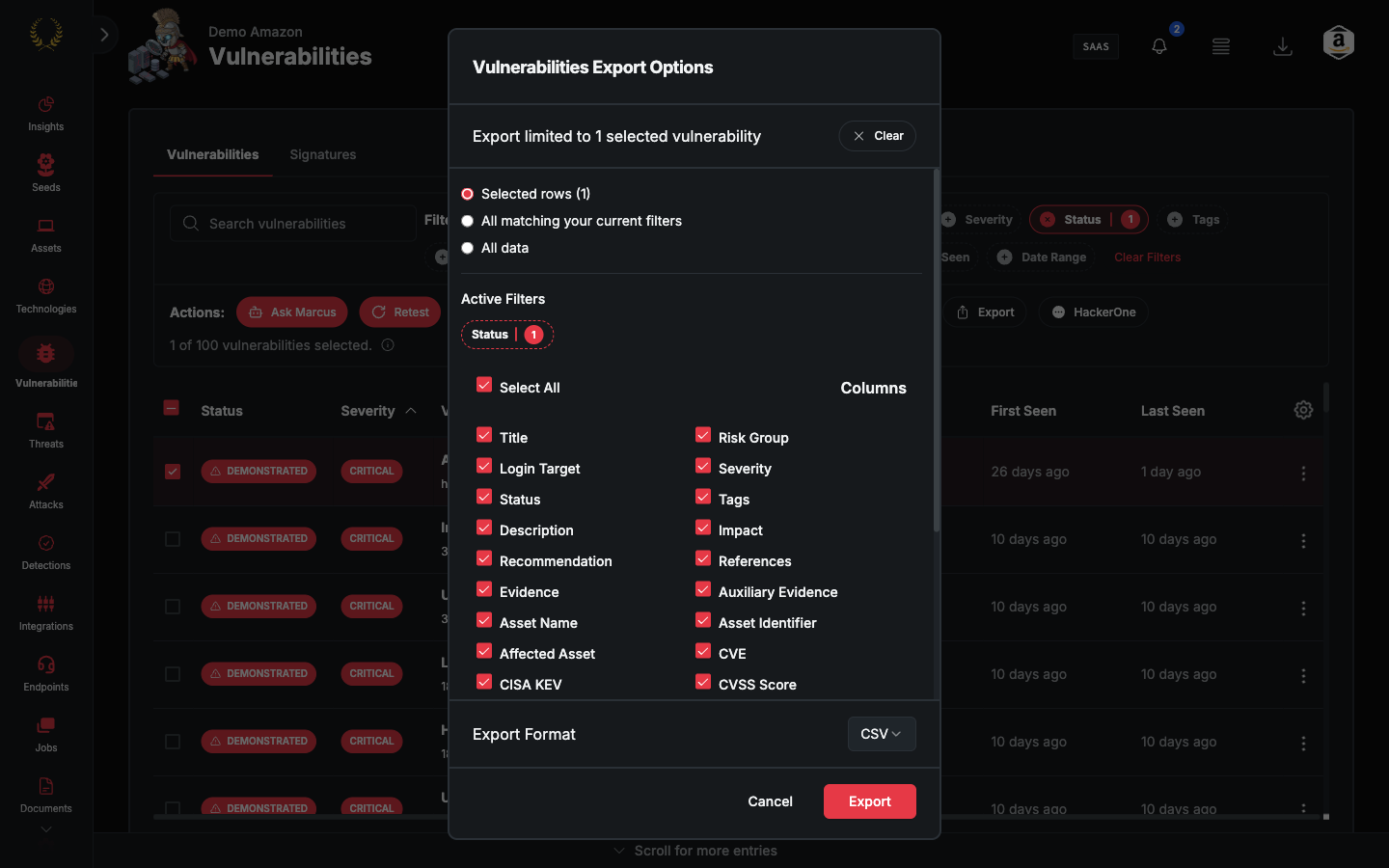Open Endpoints in sidebar
The image size is (1389, 868).
tap(45, 674)
